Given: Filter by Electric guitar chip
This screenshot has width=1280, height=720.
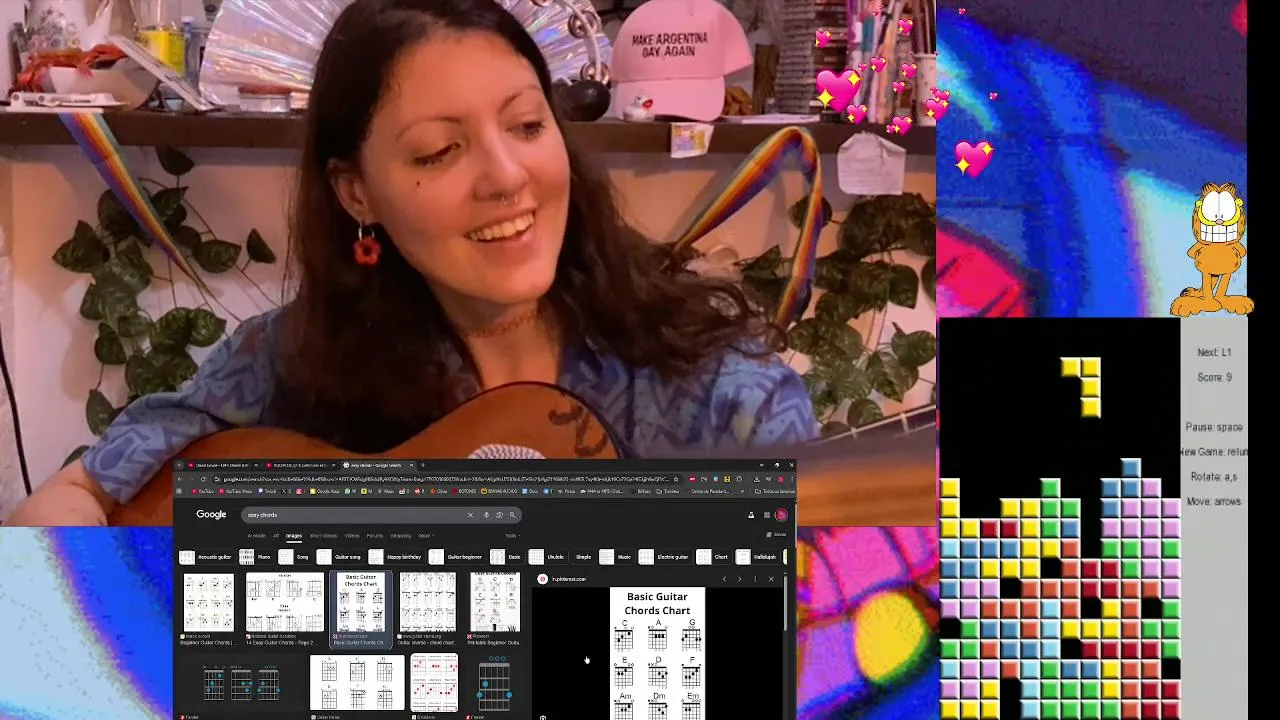Looking at the screenshot, I should (664, 556).
